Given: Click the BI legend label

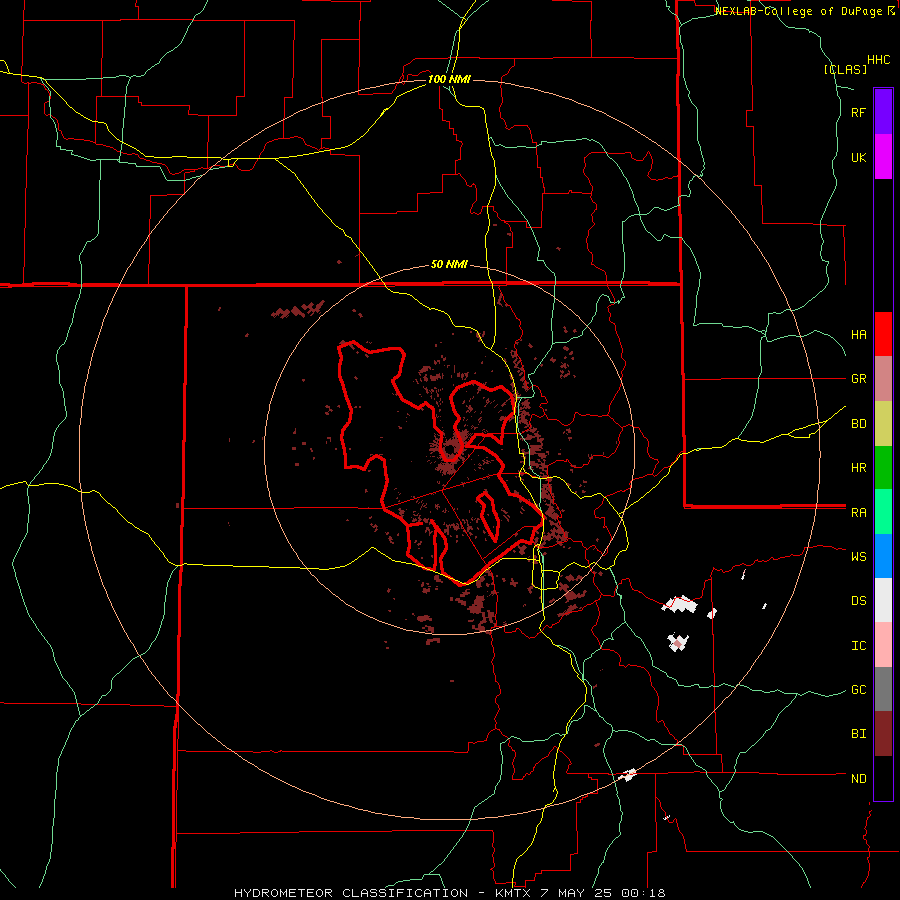Looking at the screenshot, I should (x=859, y=734).
